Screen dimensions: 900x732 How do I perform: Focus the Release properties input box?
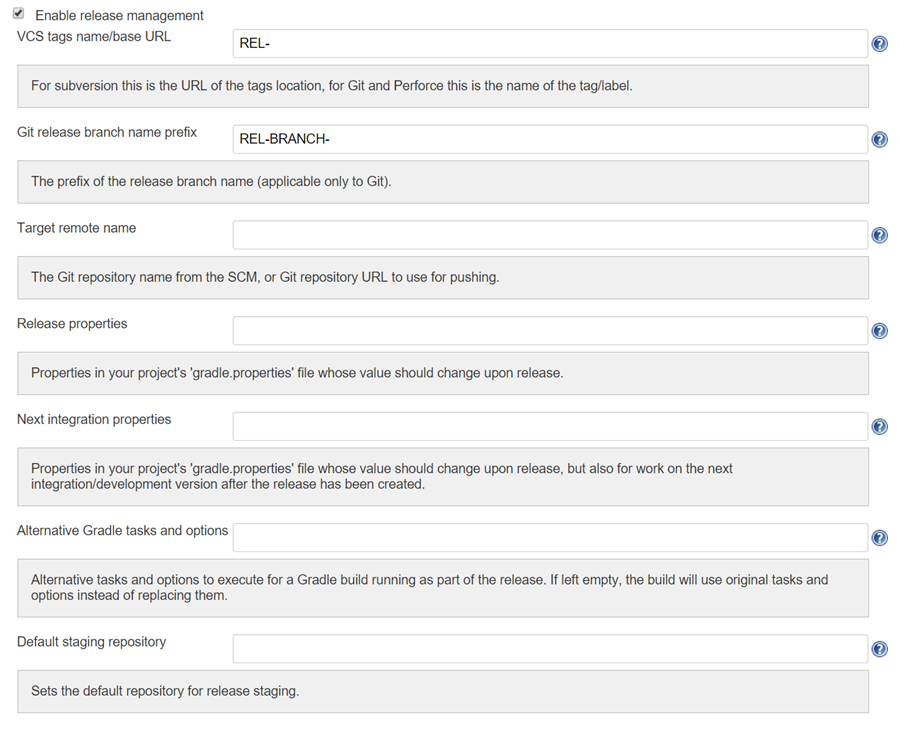(550, 330)
